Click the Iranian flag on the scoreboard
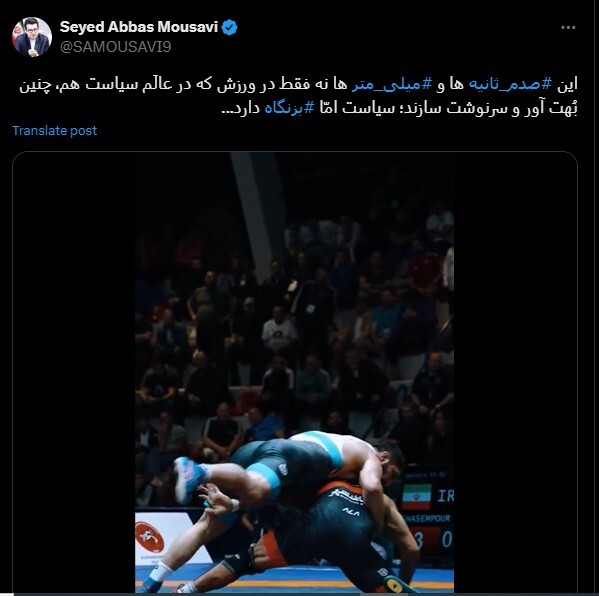The image size is (599, 596). click(416, 497)
